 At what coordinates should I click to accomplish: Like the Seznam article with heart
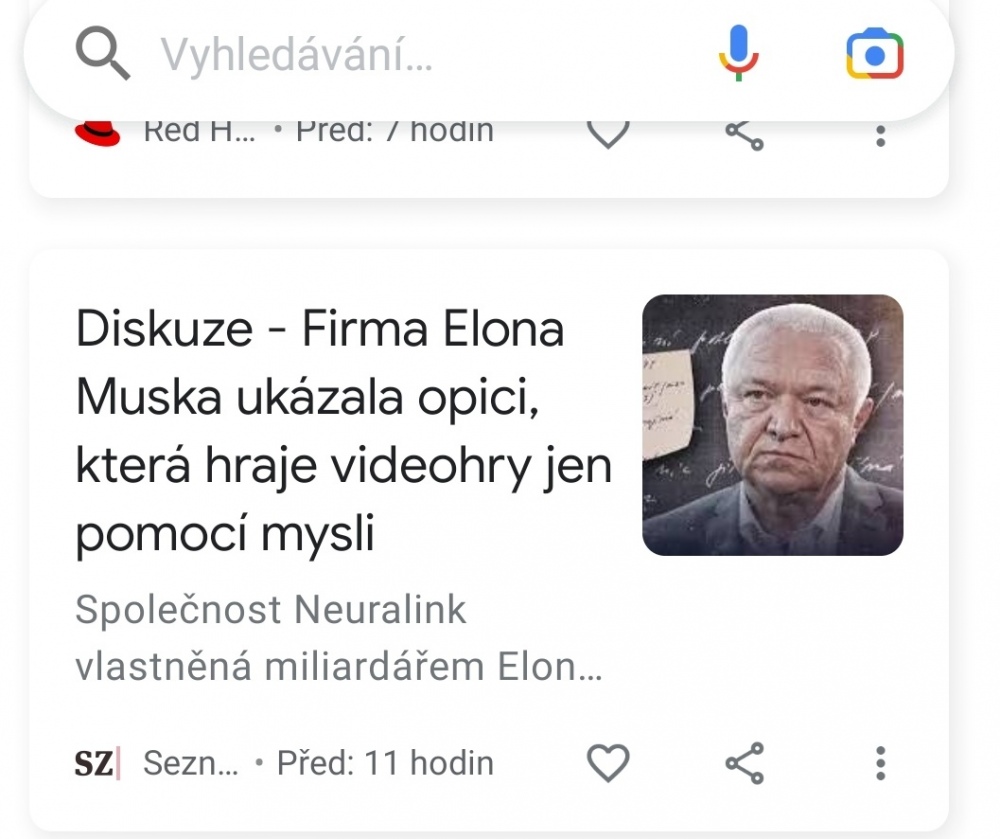pyautogui.click(x=607, y=764)
